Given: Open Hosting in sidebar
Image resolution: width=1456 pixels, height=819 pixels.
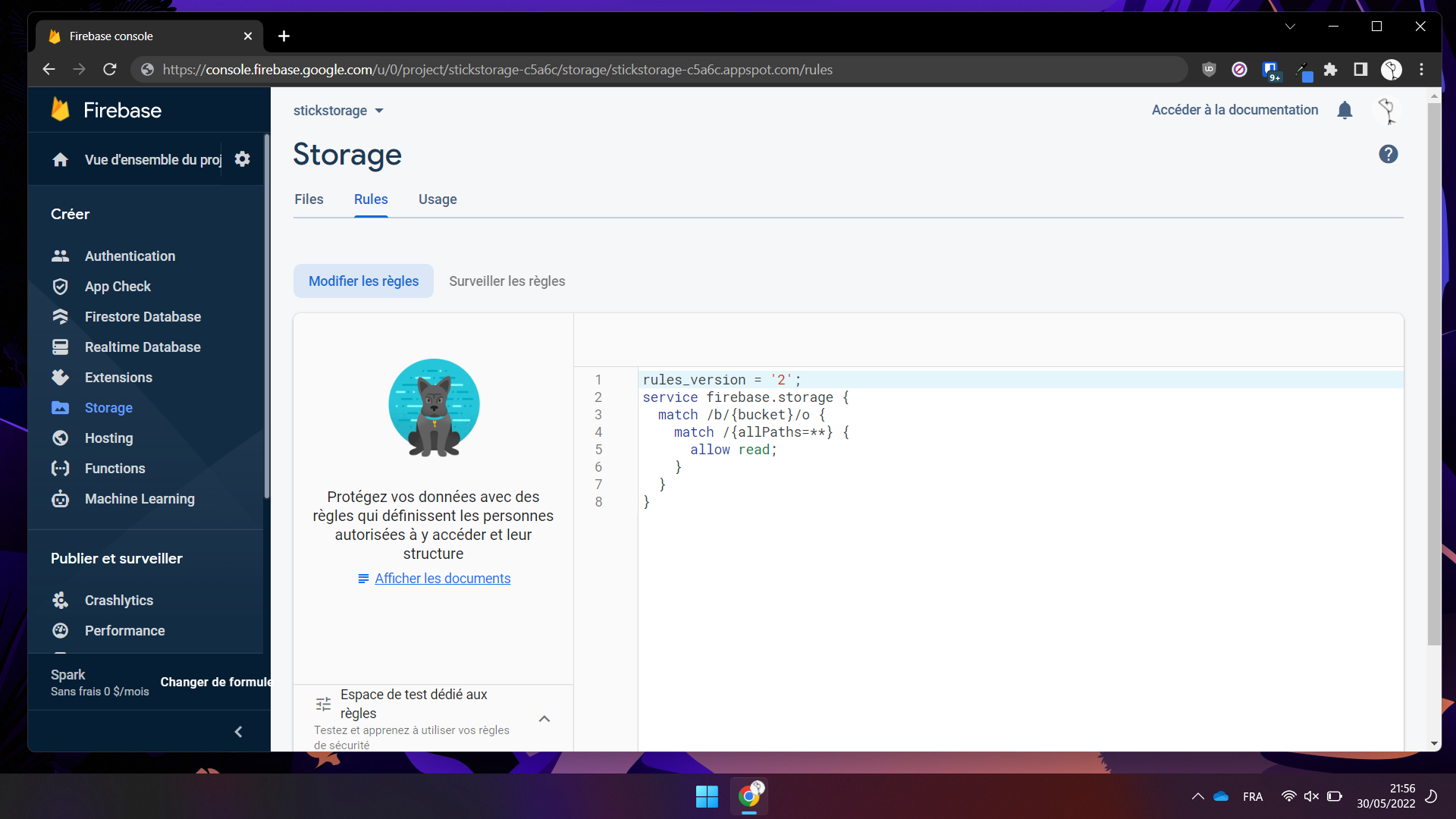Looking at the screenshot, I should point(108,438).
